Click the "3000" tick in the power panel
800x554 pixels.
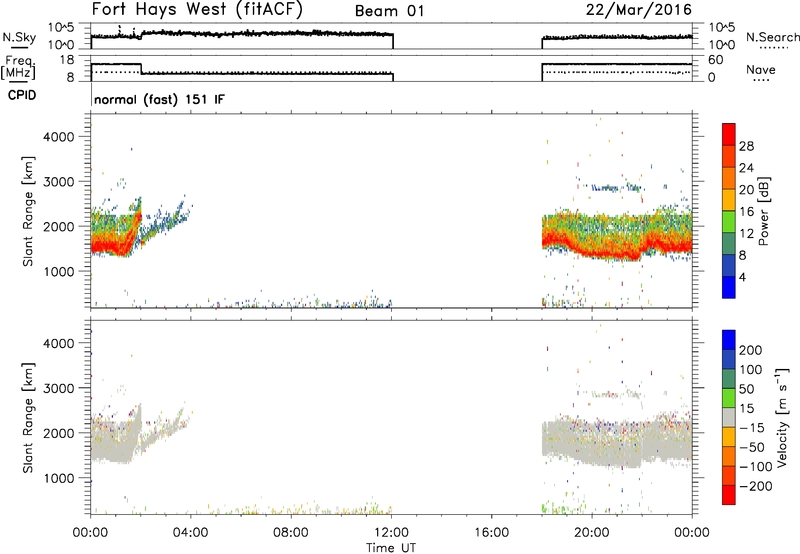(58, 182)
